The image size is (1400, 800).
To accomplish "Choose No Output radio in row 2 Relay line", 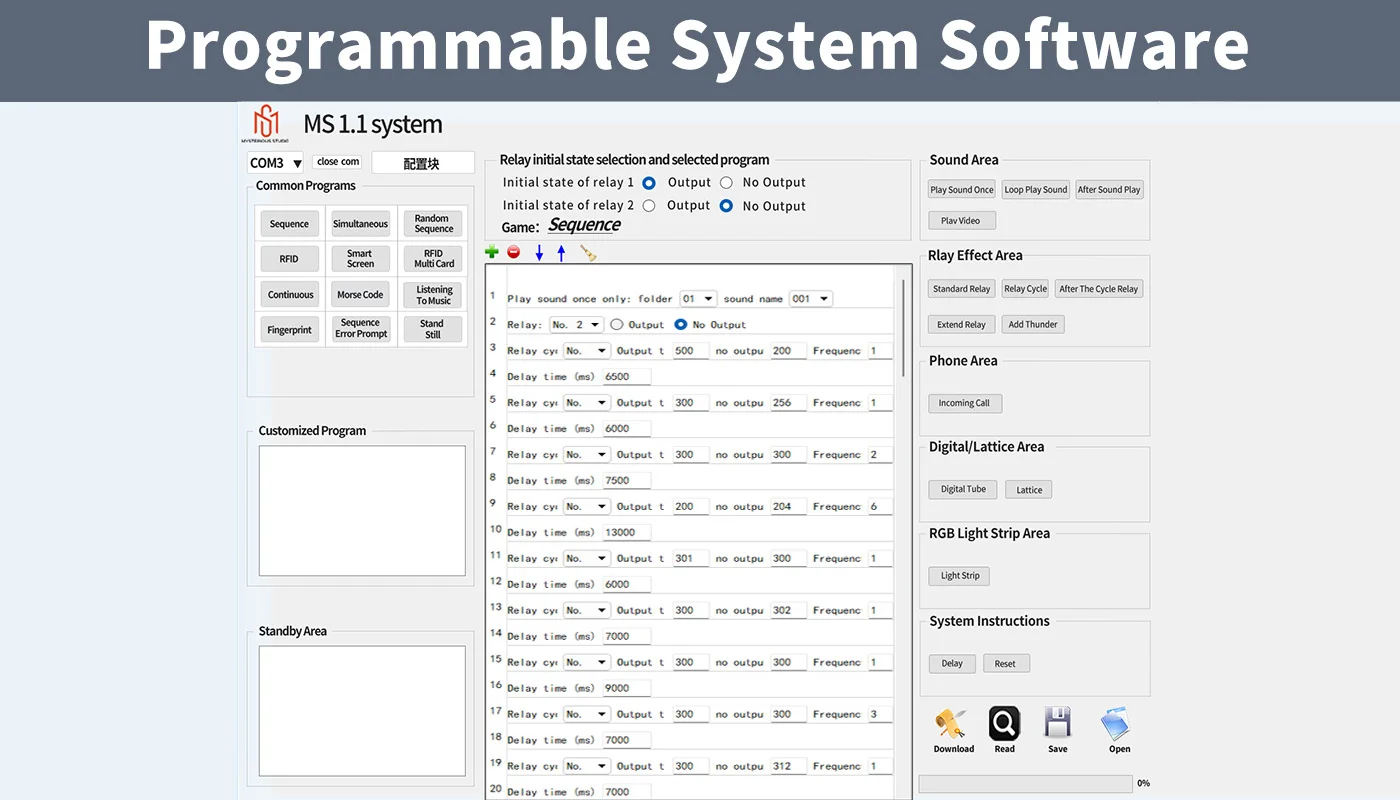I will coord(681,325).
